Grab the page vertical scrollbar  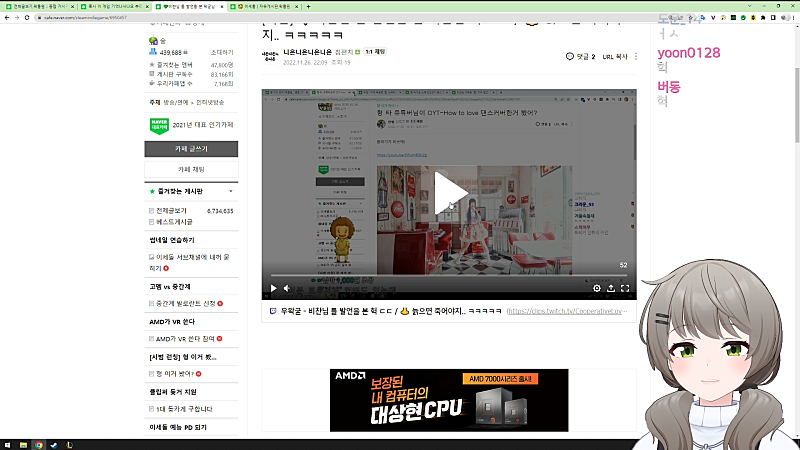(797, 105)
